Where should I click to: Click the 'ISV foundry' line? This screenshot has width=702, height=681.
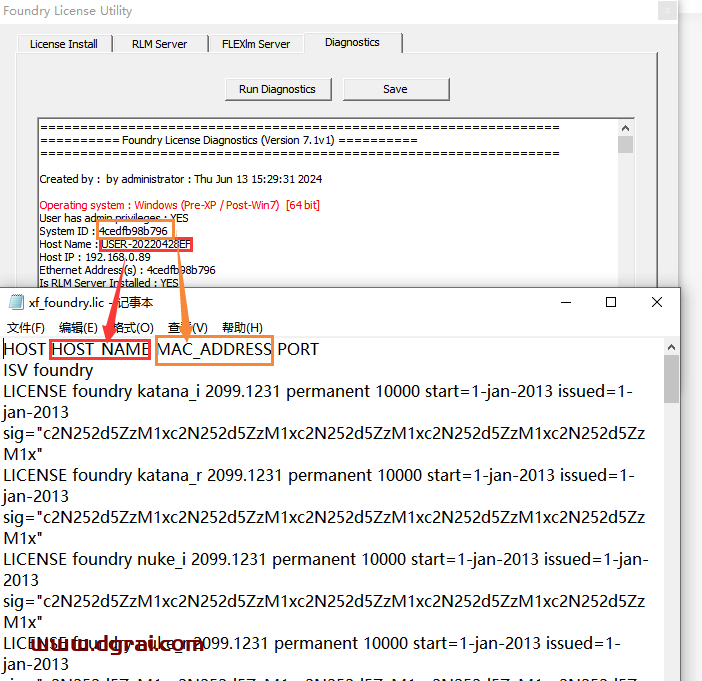tap(48, 370)
